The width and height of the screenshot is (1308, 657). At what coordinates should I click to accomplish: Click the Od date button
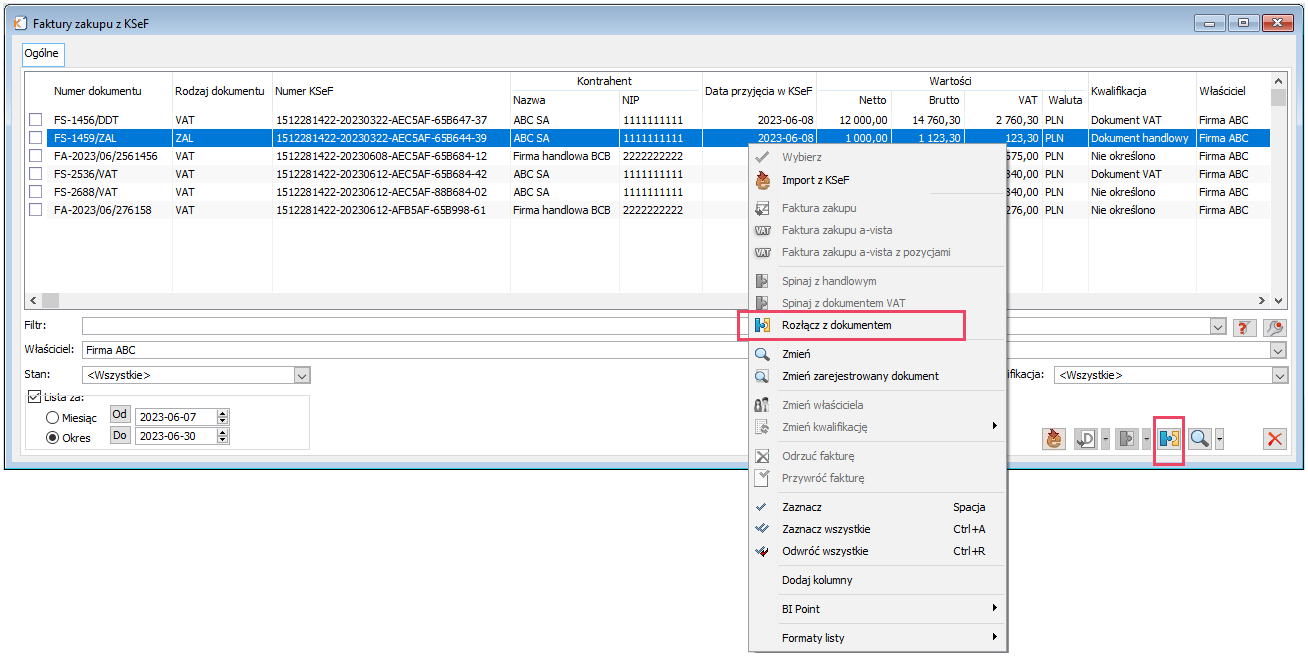coord(120,414)
